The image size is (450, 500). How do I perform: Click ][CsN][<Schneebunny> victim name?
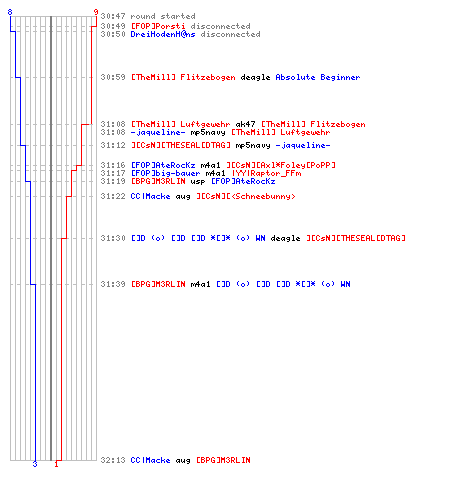pyautogui.click(x=246, y=196)
